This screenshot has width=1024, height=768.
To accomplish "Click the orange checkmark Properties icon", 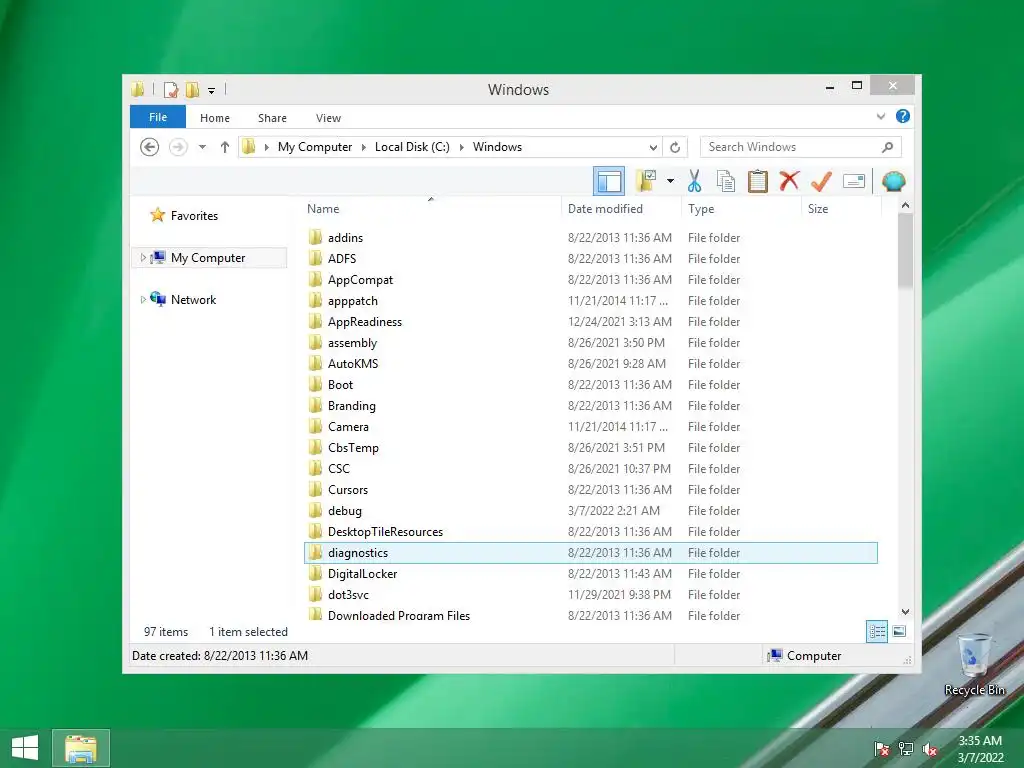I will (x=821, y=181).
